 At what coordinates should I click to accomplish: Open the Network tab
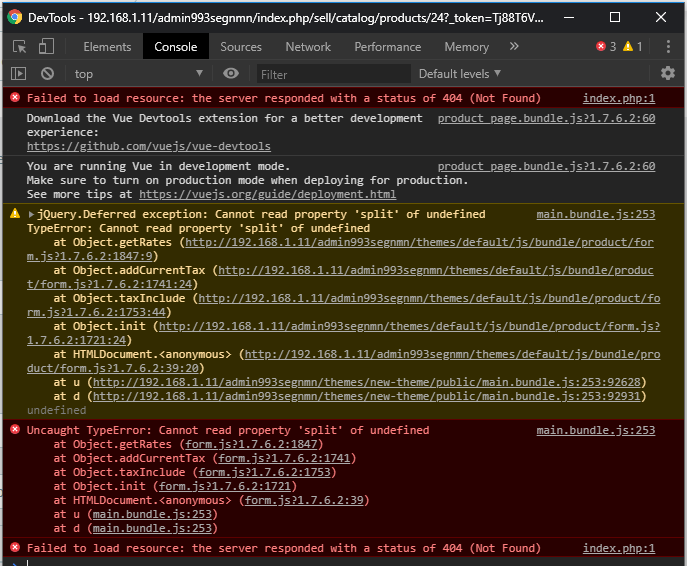tap(308, 47)
